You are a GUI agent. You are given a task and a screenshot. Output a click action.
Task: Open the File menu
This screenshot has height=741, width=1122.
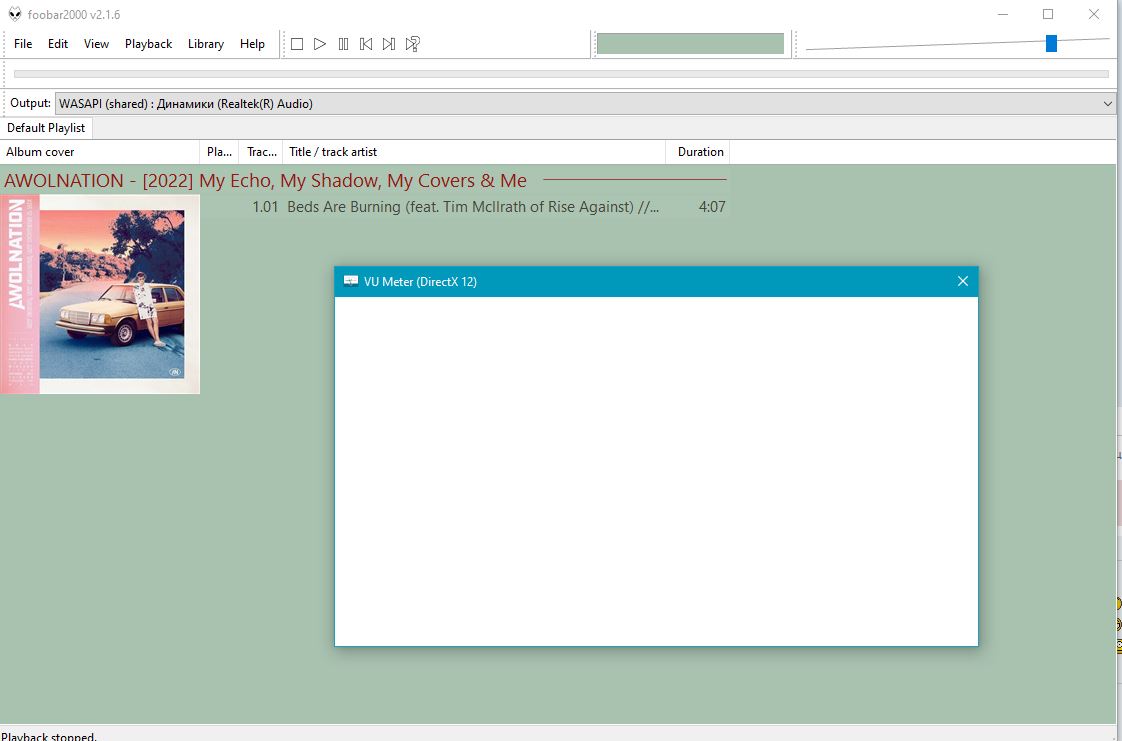23,44
